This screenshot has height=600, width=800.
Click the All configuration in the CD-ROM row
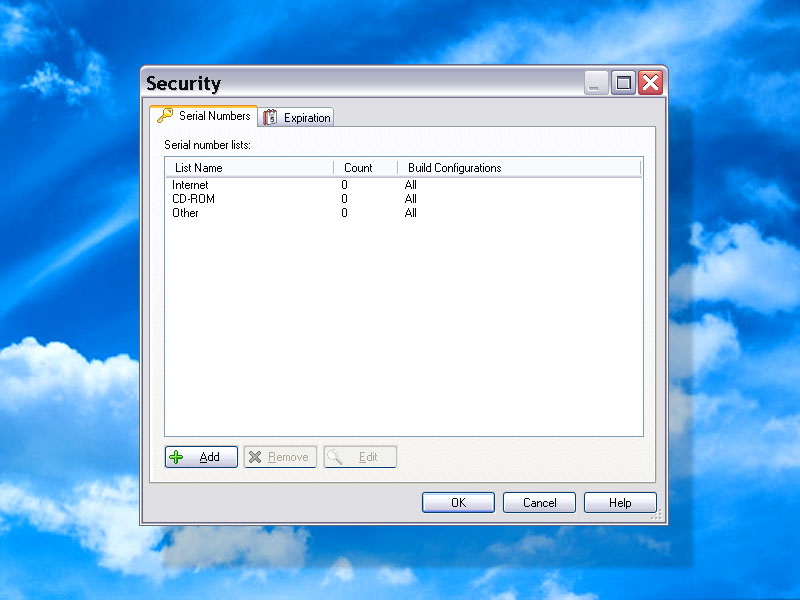411,199
